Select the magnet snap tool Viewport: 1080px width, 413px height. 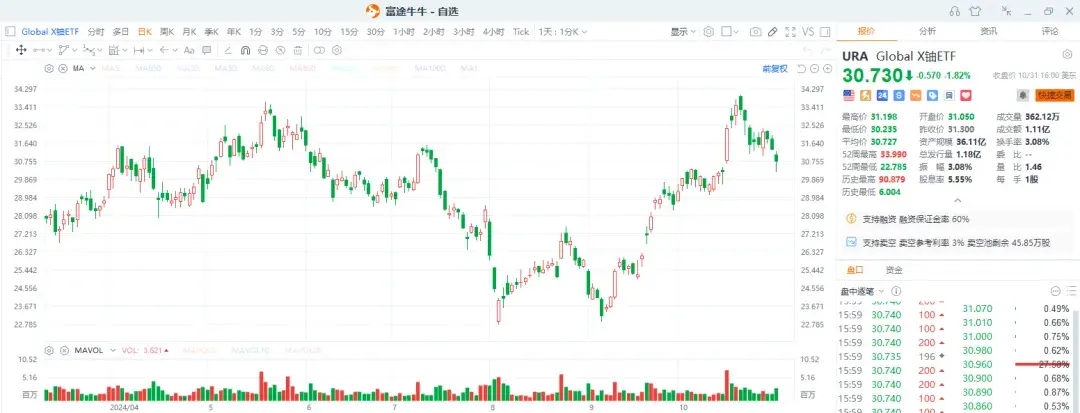pos(245,50)
